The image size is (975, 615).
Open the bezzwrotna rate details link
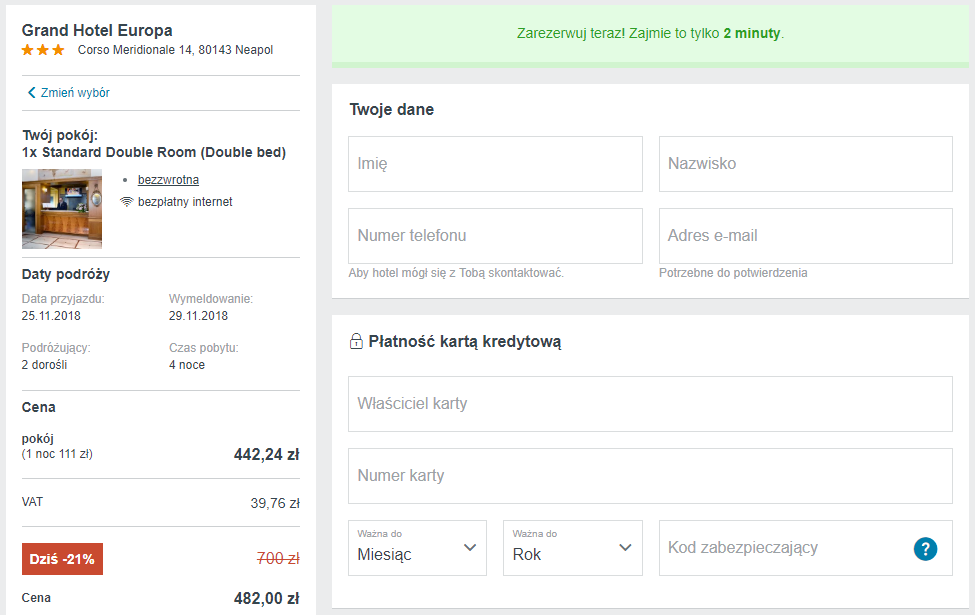coord(169,180)
